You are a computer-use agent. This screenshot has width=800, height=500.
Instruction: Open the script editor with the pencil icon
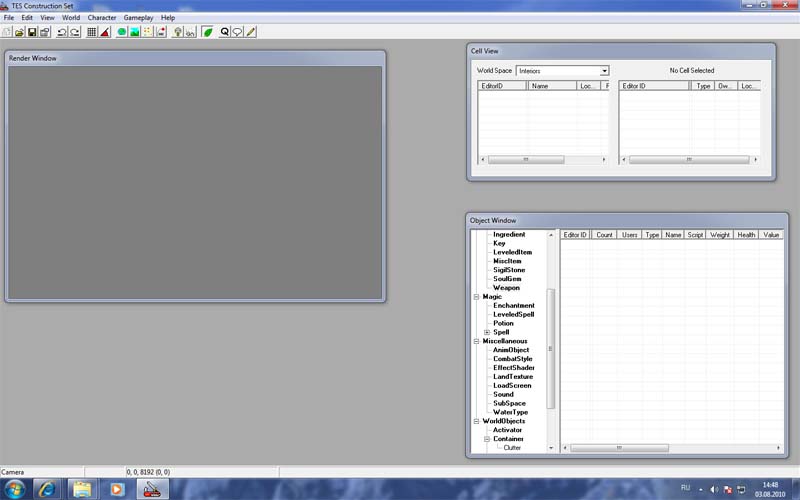coord(251,32)
